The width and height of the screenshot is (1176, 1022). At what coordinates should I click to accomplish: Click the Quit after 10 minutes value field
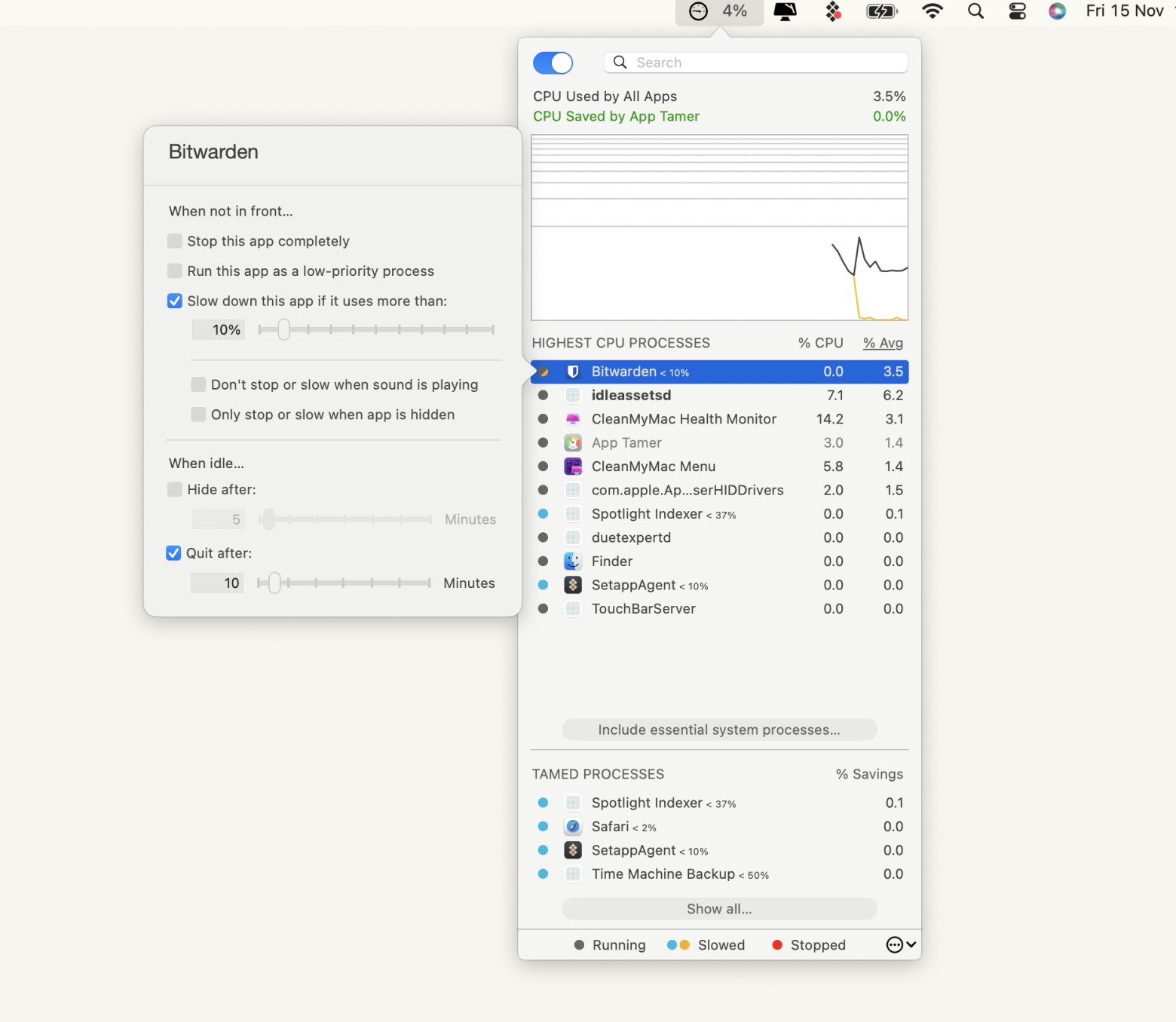217,583
